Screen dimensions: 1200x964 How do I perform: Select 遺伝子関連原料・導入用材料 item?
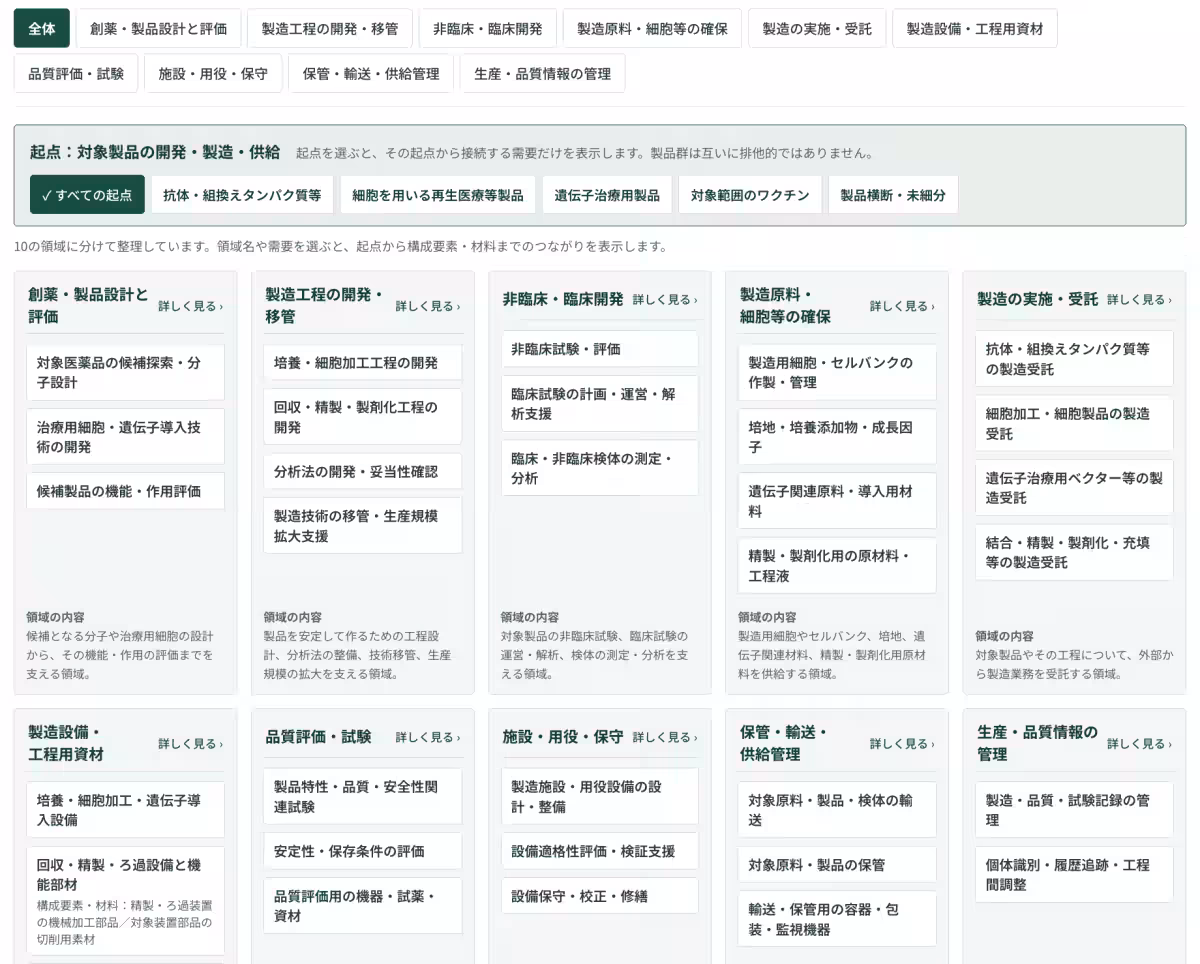pos(838,501)
